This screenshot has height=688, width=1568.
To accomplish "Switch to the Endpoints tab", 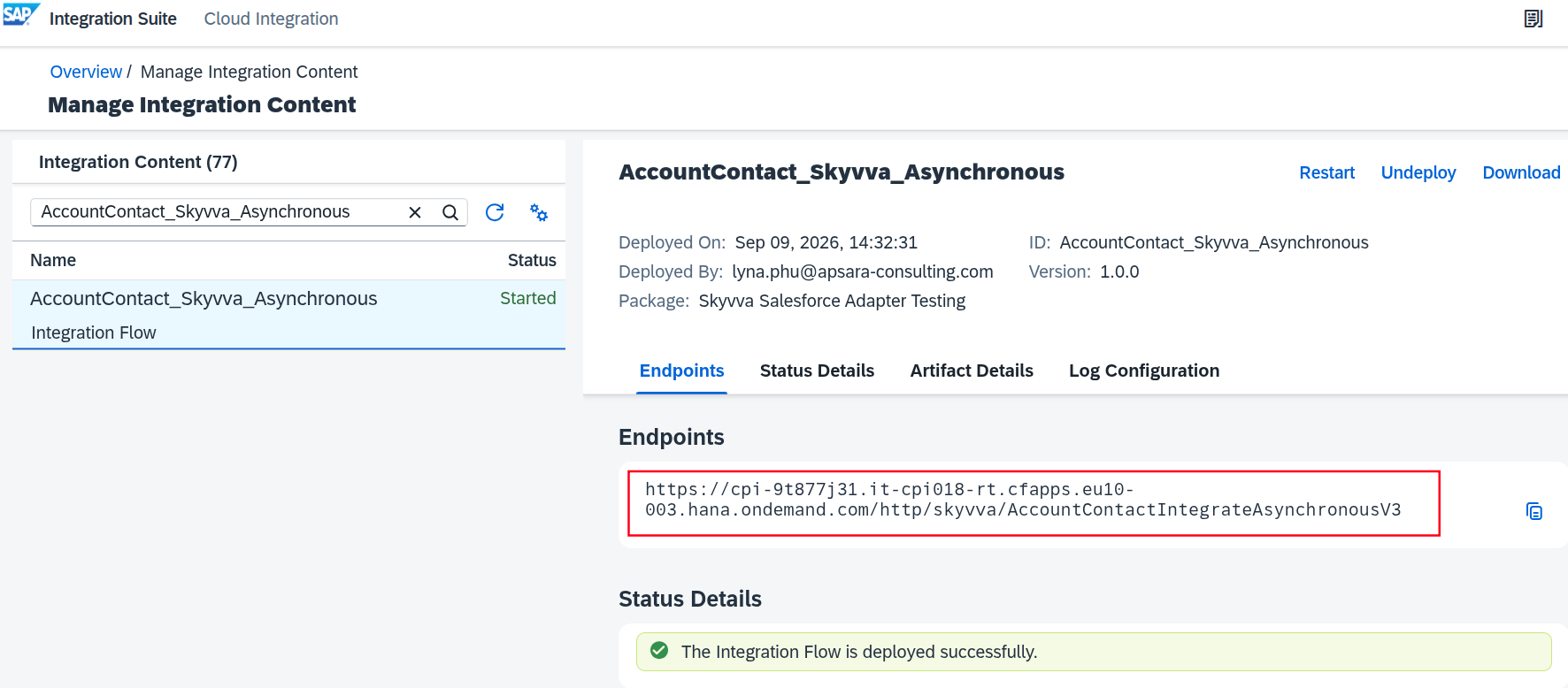I will tap(681, 371).
